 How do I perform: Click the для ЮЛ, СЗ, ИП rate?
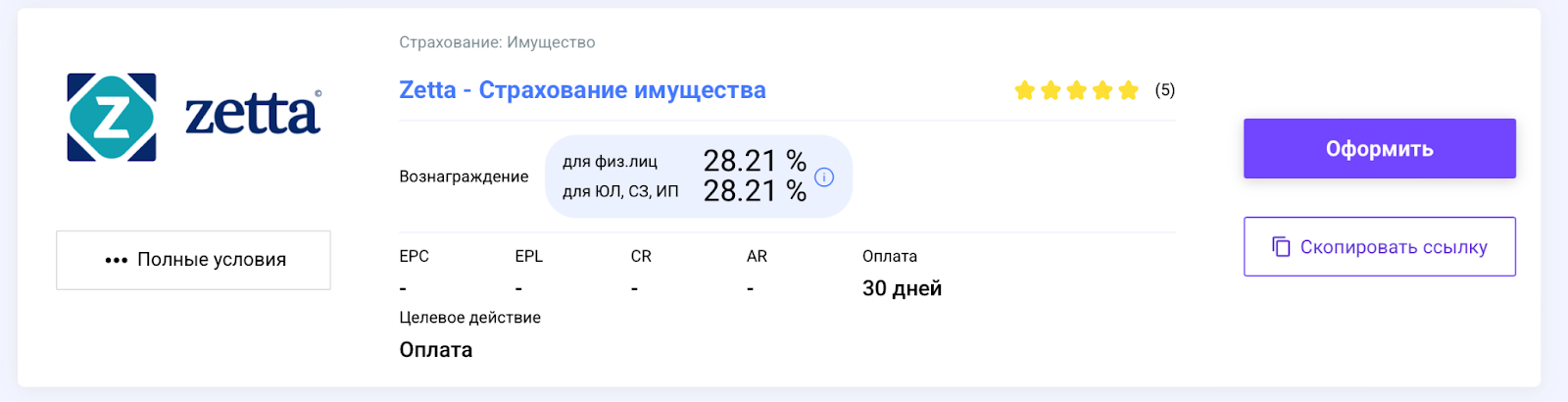pyautogui.click(x=755, y=190)
